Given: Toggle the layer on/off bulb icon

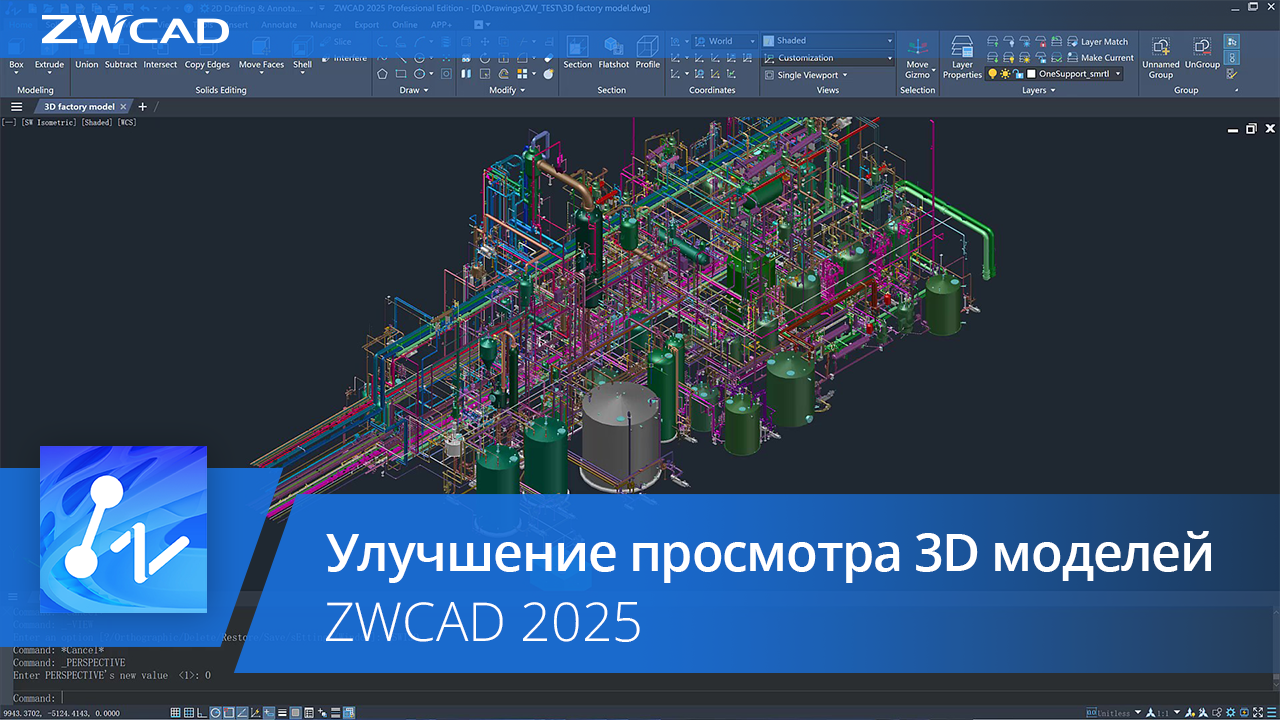Looking at the screenshot, I should point(993,73).
